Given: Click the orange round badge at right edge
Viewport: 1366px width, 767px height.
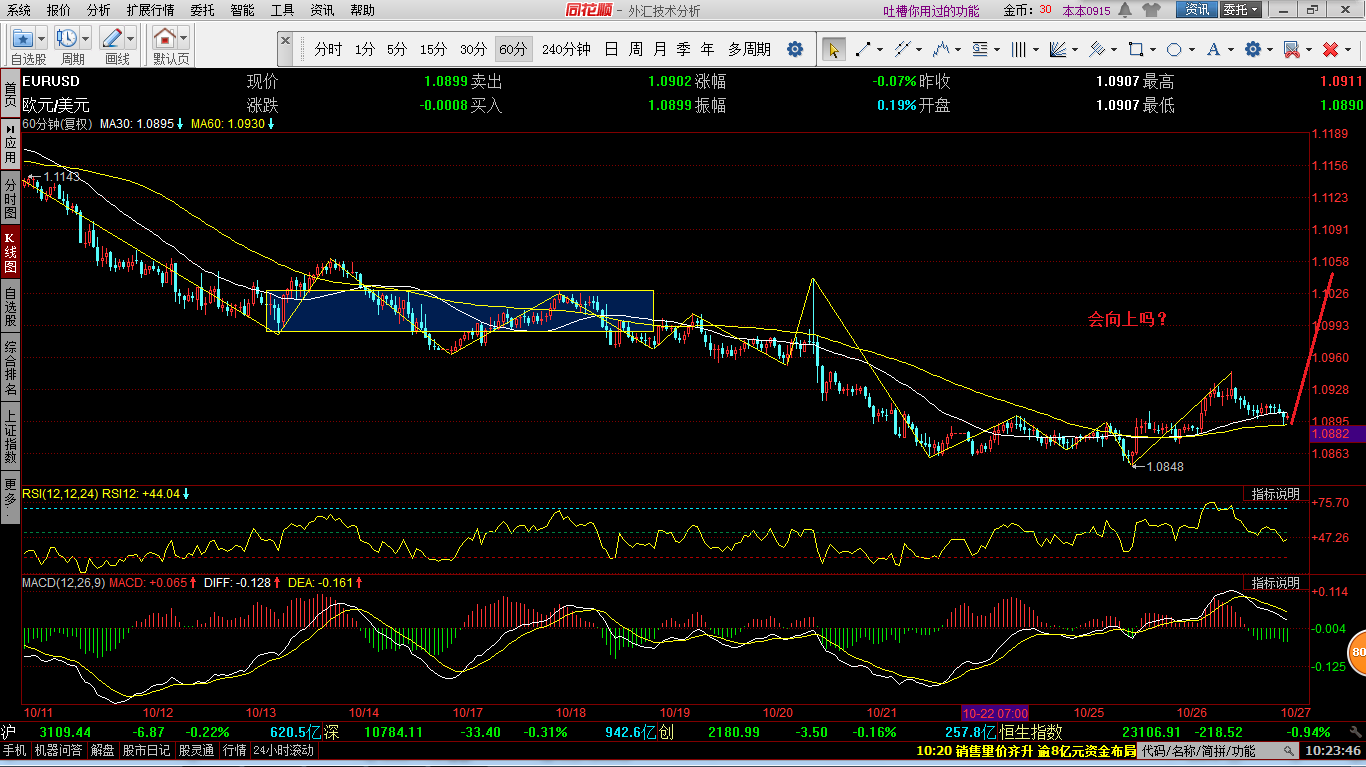Looking at the screenshot, I should [1356, 652].
